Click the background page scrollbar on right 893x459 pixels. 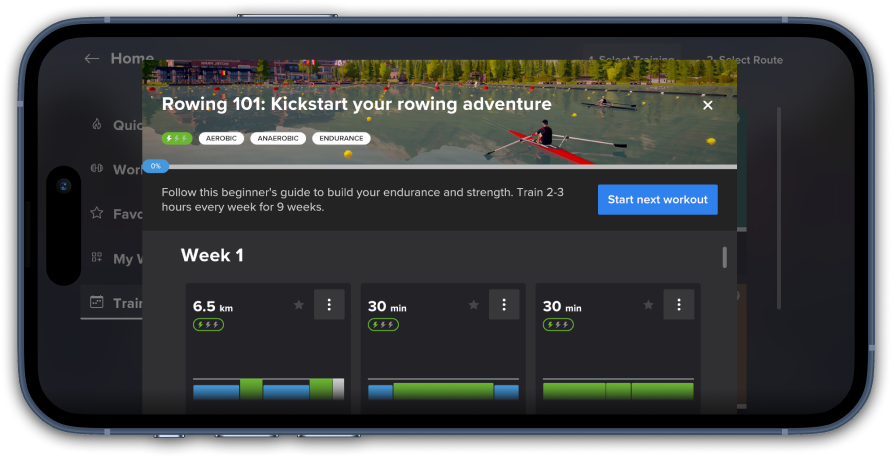[779, 208]
